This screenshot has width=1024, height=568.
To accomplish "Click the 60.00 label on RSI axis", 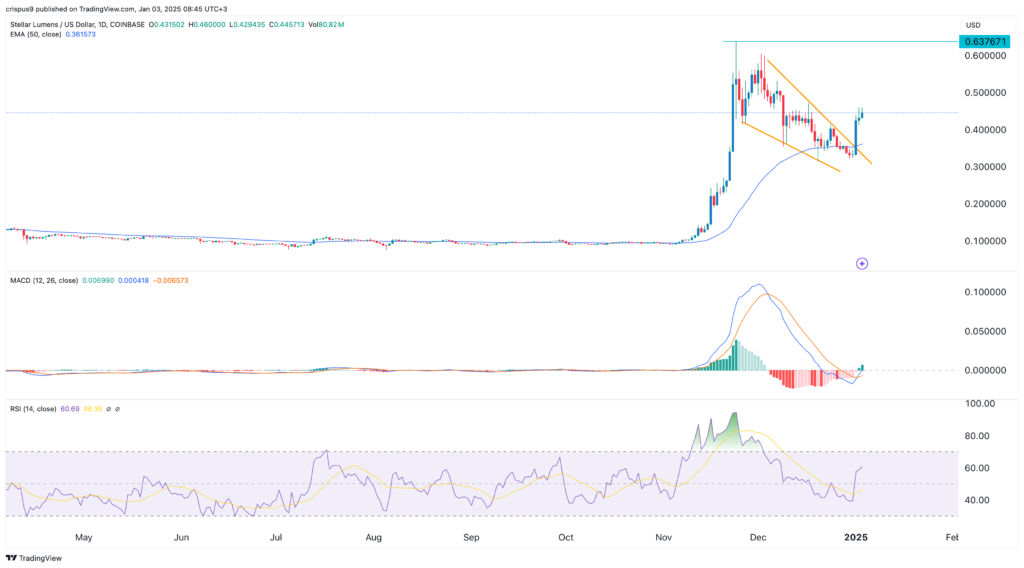I will (x=977, y=468).
